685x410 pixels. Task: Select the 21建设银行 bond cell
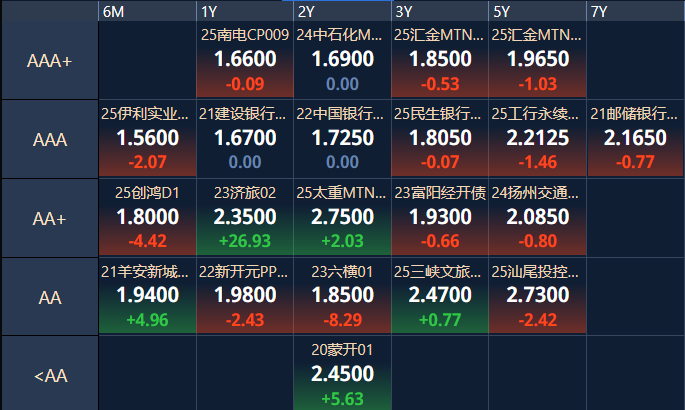click(245, 139)
